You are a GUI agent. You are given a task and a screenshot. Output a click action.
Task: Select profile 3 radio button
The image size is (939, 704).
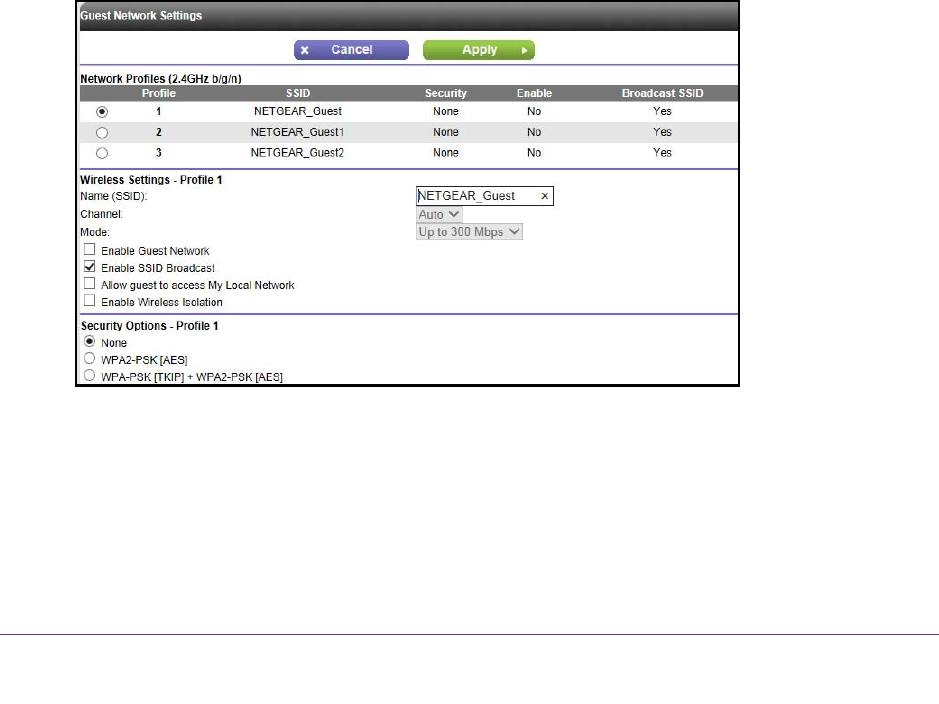(102, 153)
